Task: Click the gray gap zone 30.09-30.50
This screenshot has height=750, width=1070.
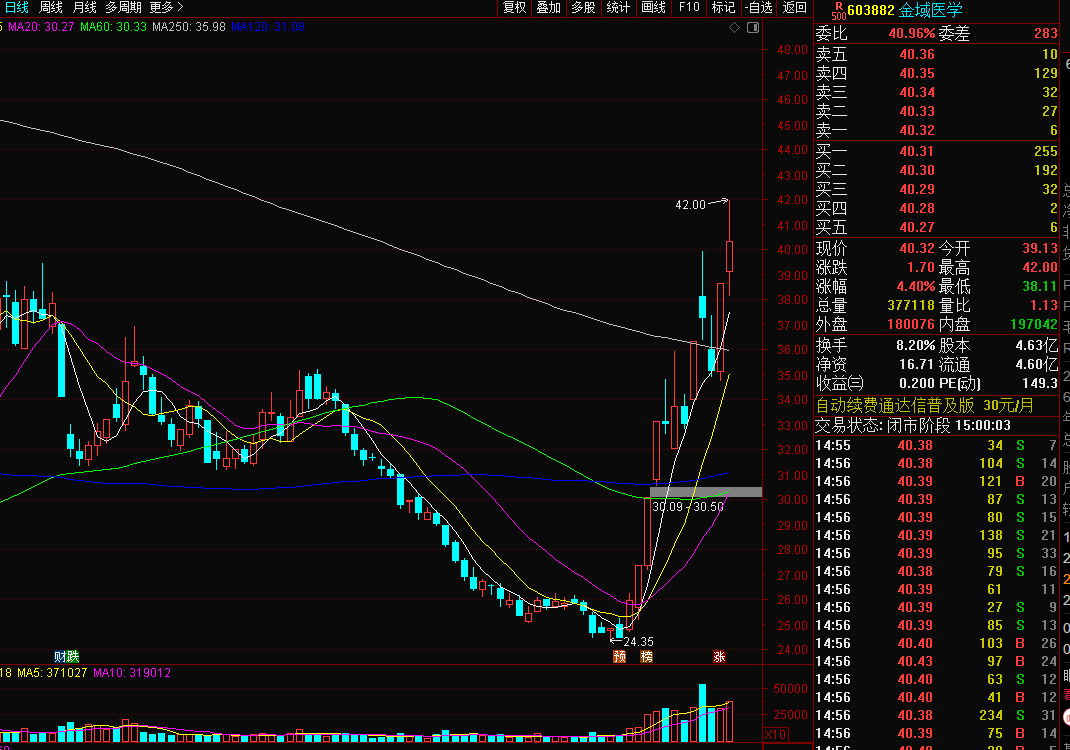Action: click(706, 492)
